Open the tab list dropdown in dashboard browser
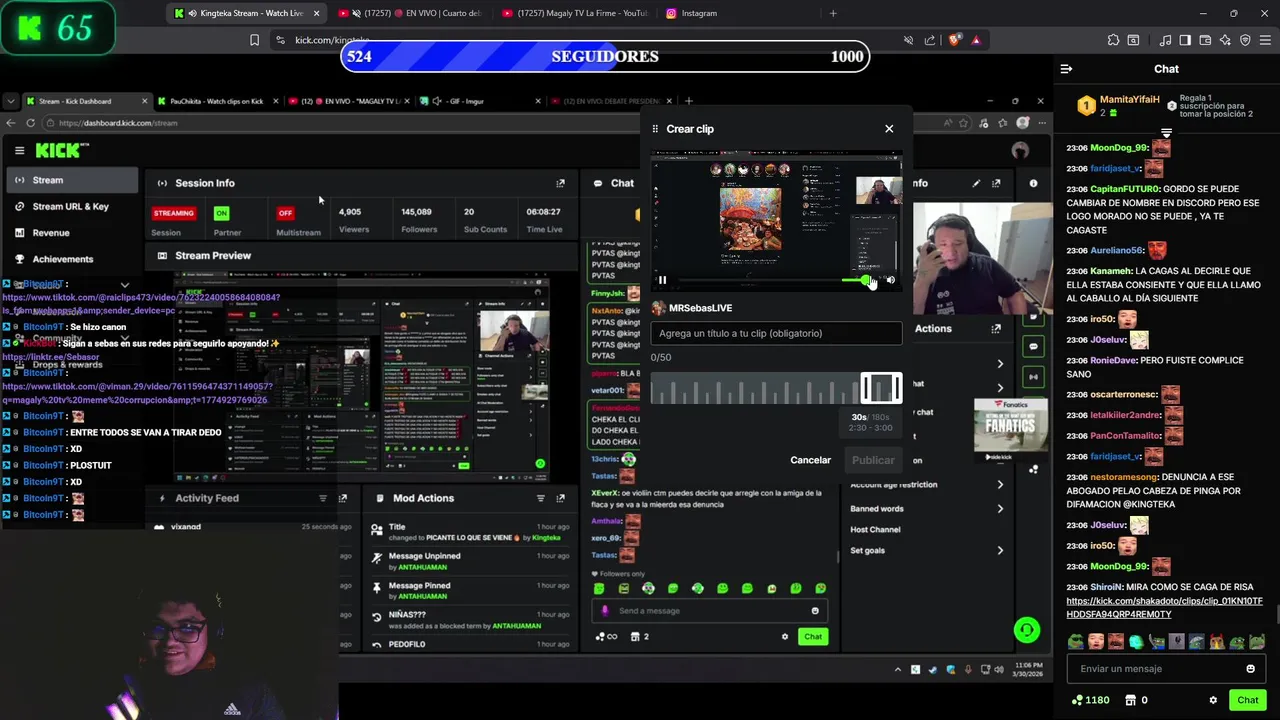Viewport: 1280px width, 720px height. pyautogui.click(x=10, y=101)
